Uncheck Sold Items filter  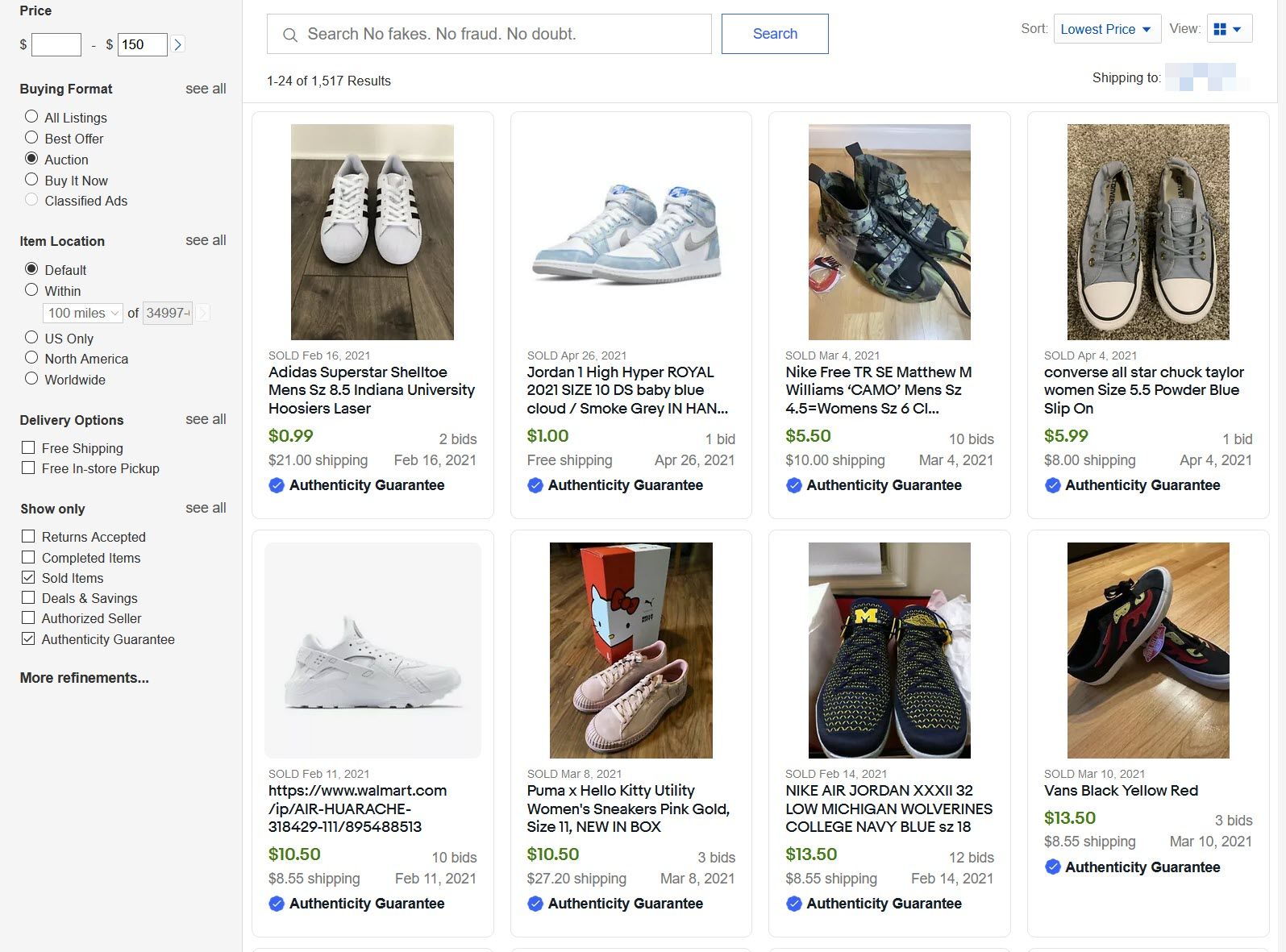click(28, 577)
